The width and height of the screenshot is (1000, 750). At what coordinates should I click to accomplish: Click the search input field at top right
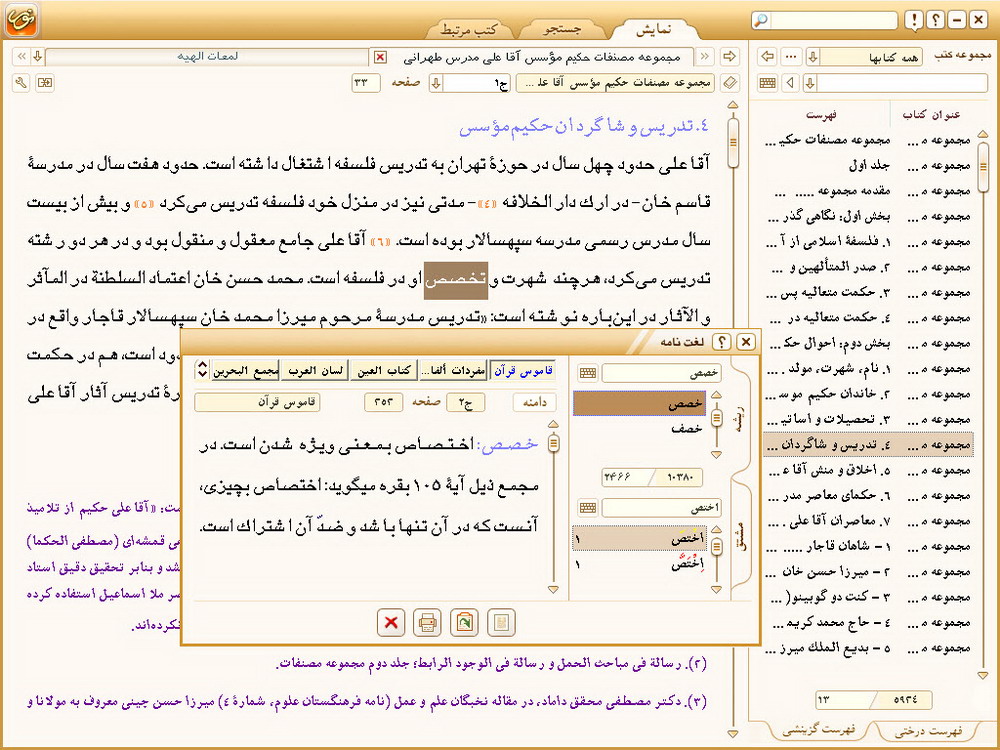(833, 20)
